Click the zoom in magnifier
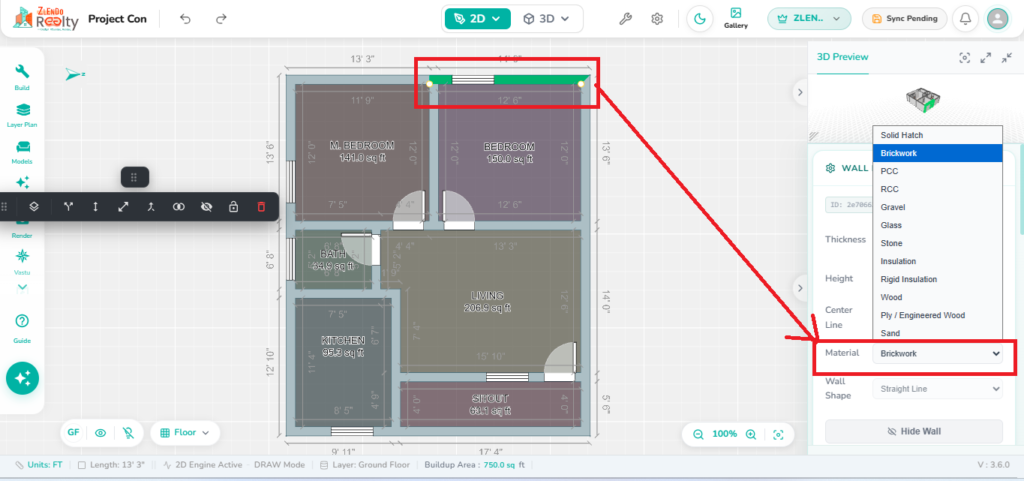This screenshot has height=481, width=1024. (751, 434)
